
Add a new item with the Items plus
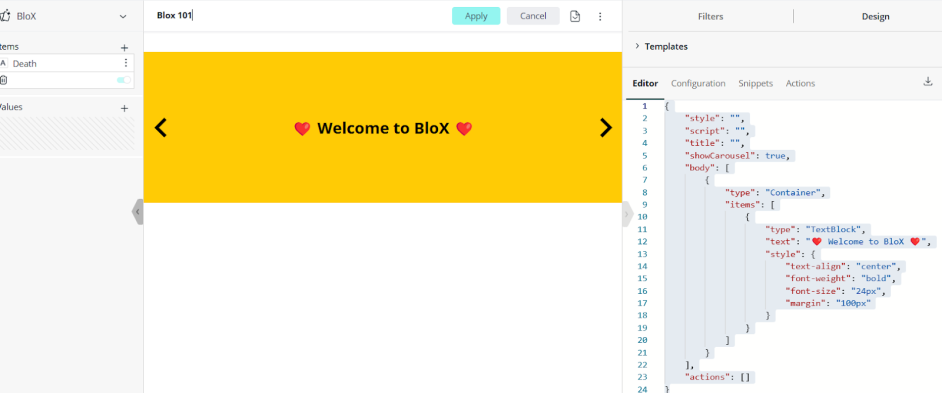tap(124, 47)
